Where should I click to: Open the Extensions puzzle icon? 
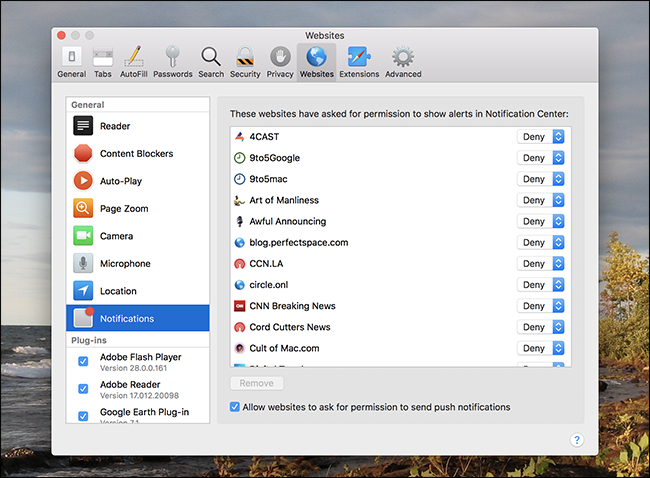[x=359, y=56]
